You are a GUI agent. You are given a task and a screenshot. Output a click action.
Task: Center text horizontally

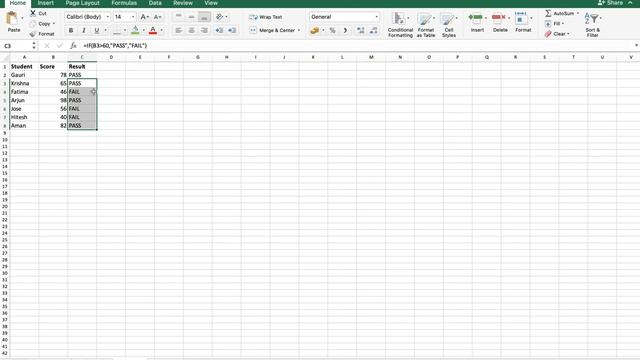[x=191, y=30]
